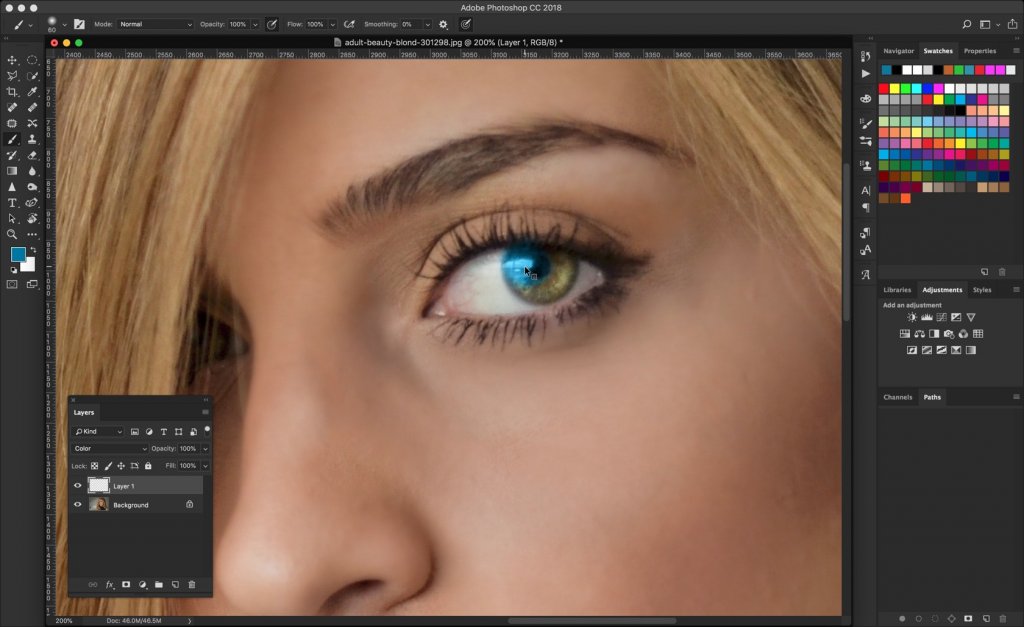
Task: Create a new layer with the new layer button
Action: pyautogui.click(x=174, y=584)
